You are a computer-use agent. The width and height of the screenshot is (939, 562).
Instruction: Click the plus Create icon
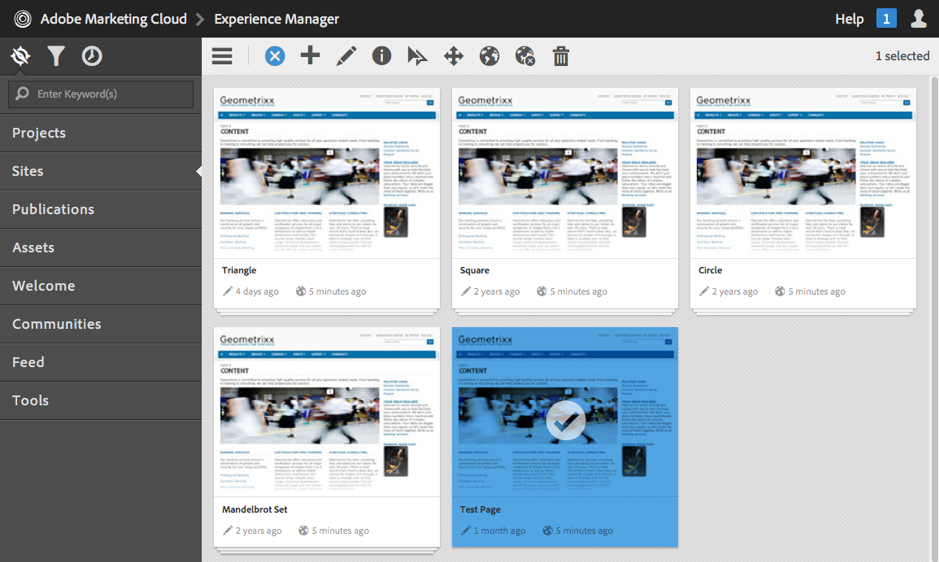[310, 56]
